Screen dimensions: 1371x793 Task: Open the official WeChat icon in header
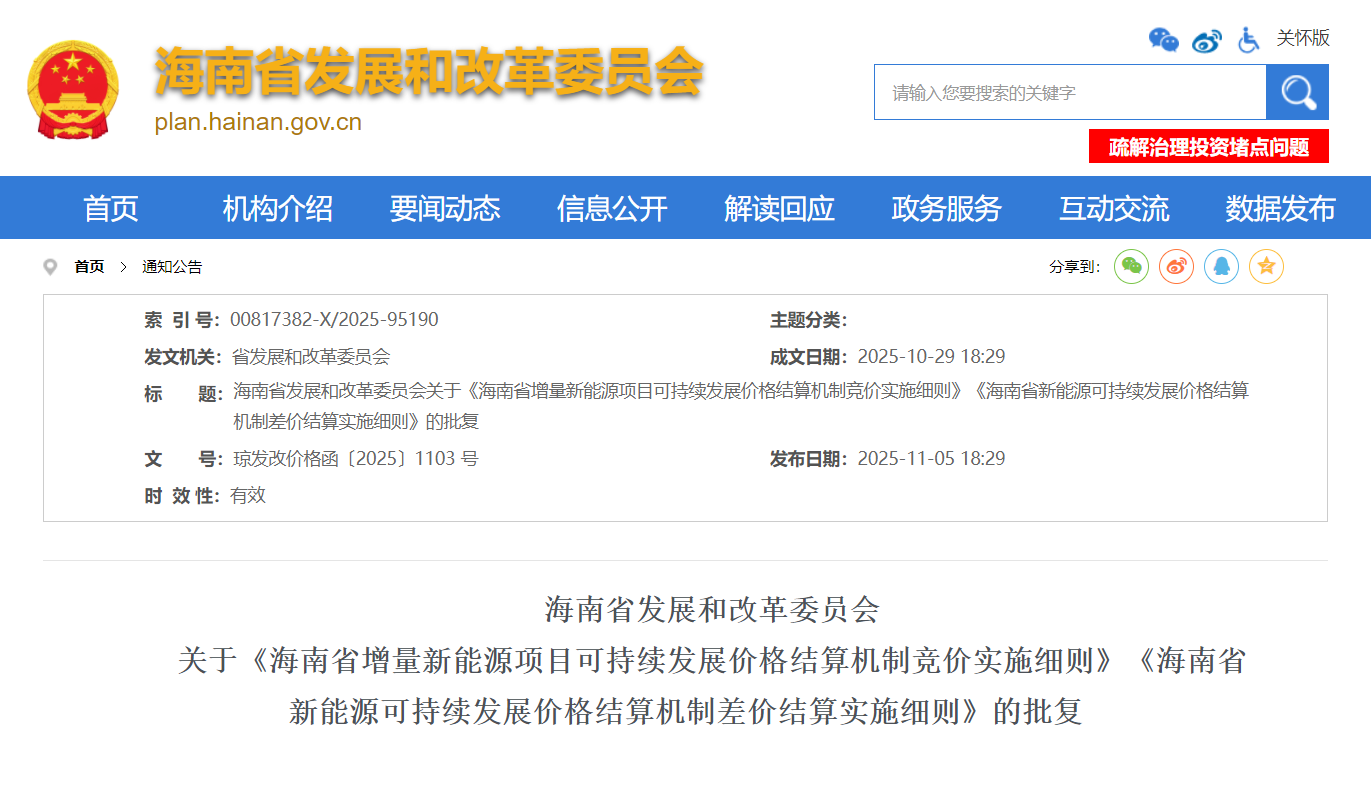tap(1163, 40)
